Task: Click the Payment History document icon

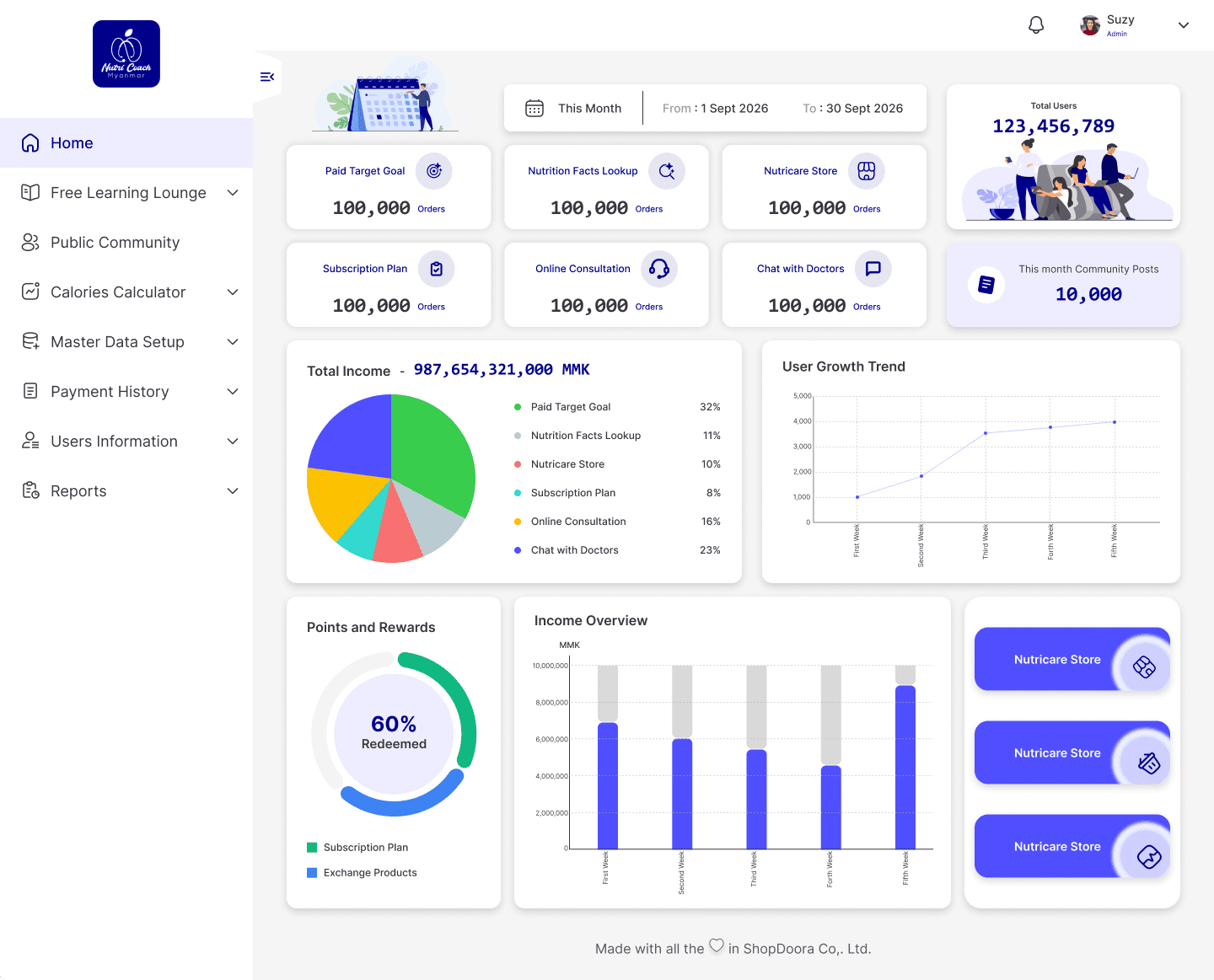Action: [x=30, y=391]
